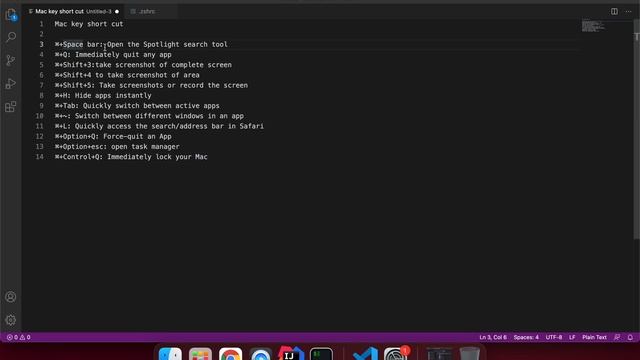Click 'Quickly access the search/address bar in Safari'

pyautogui.click(x=159, y=126)
